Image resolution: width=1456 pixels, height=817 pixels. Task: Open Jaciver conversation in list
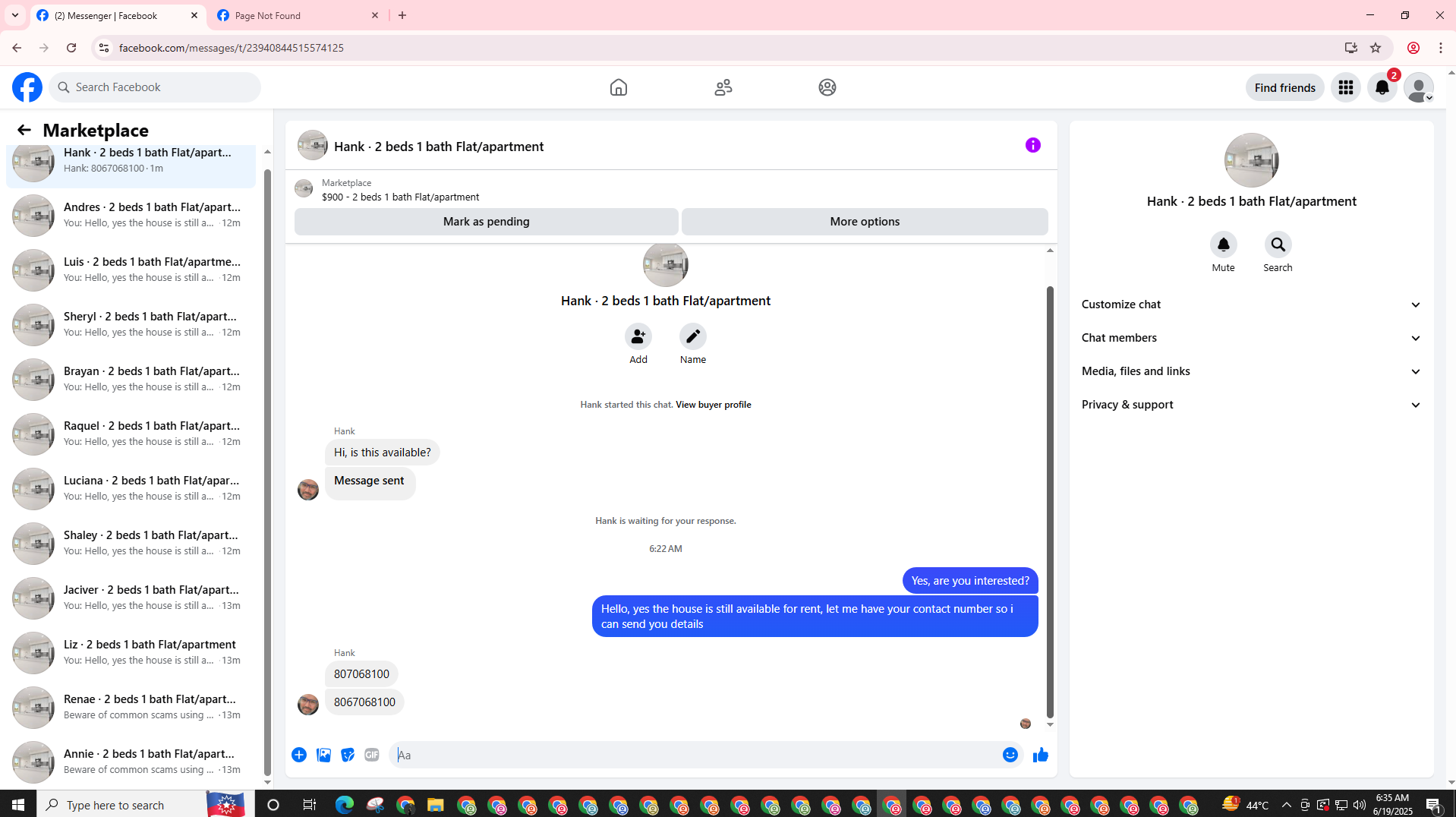click(131, 598)
